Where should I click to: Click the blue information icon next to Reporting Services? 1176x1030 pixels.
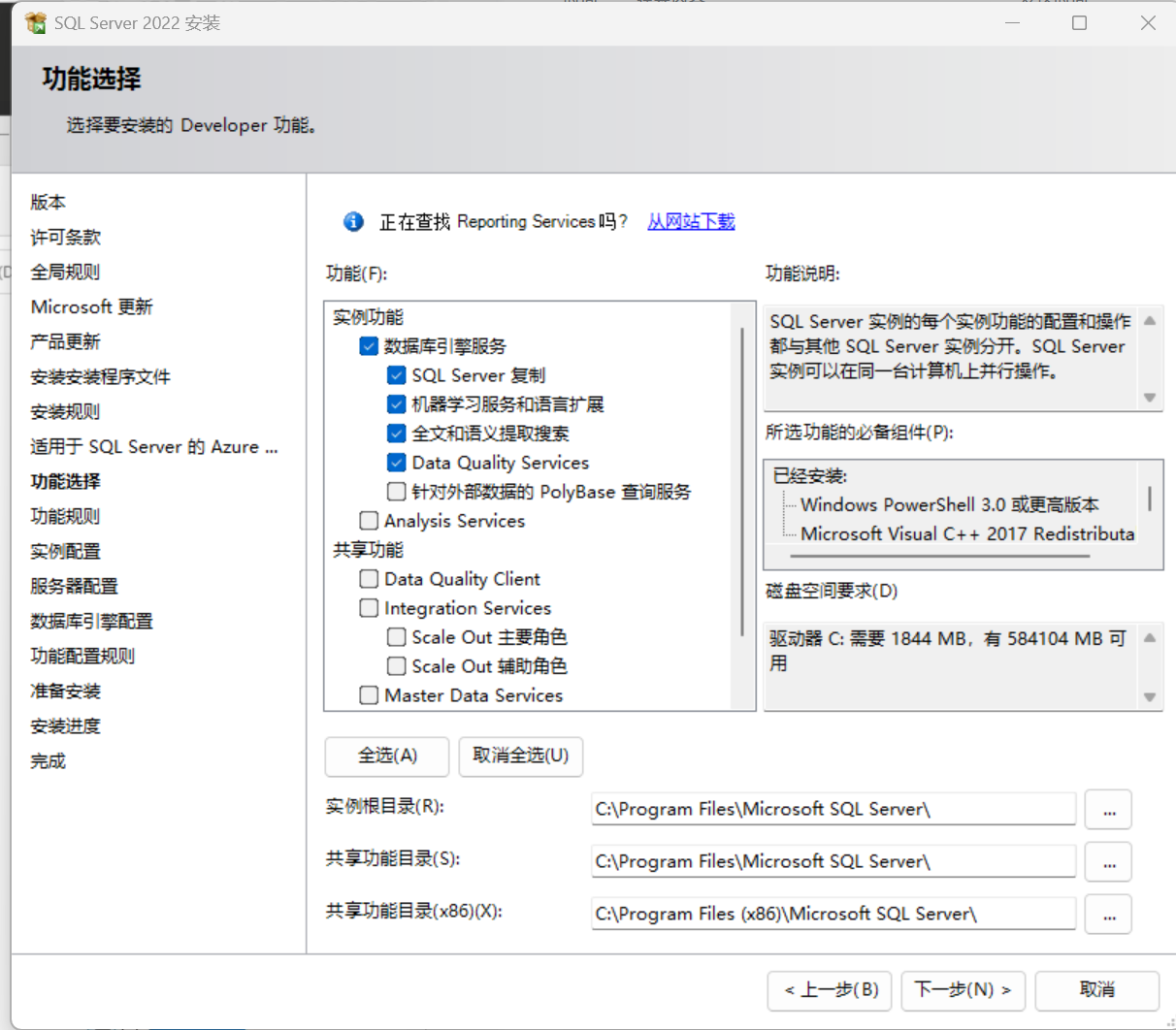click(x=353, y=222)
